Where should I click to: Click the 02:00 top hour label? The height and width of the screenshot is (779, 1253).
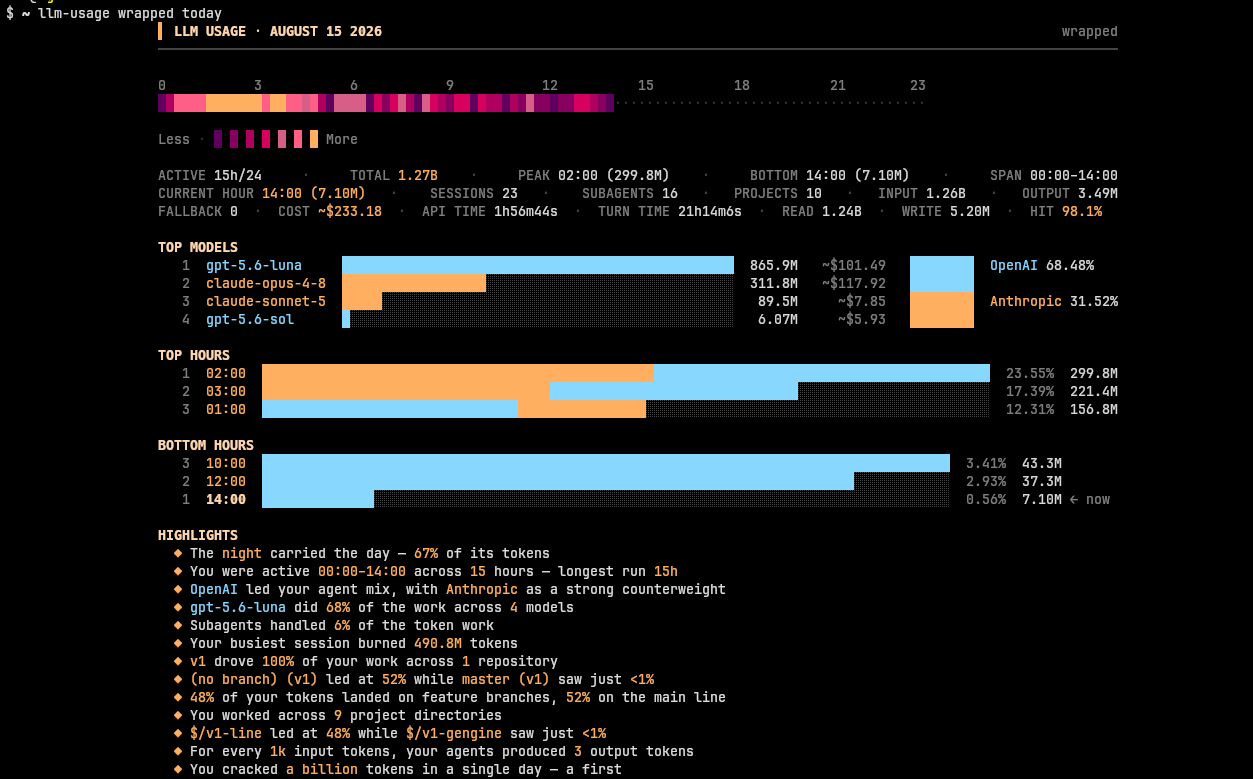(226, 373)
